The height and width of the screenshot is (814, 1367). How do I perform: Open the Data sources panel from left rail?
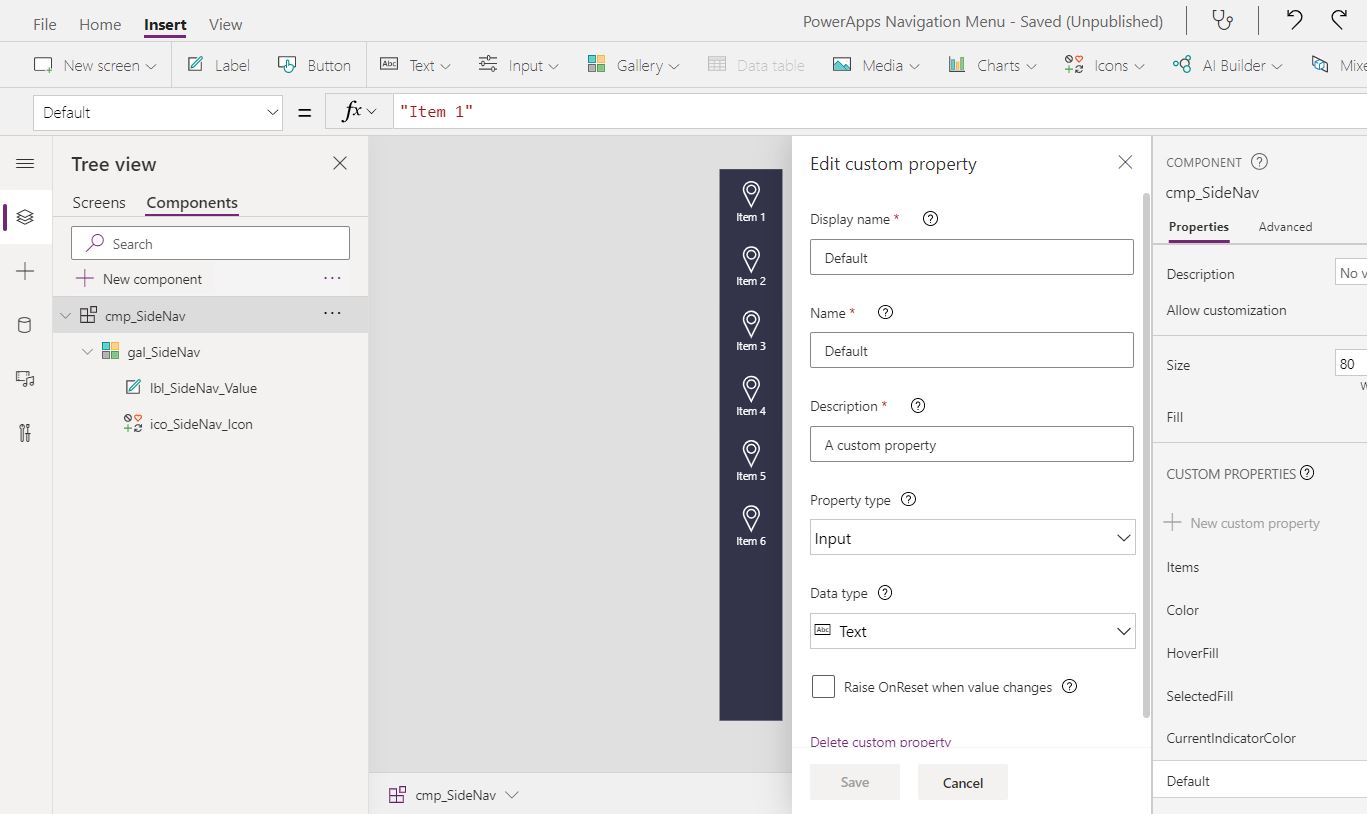(25, 324)
